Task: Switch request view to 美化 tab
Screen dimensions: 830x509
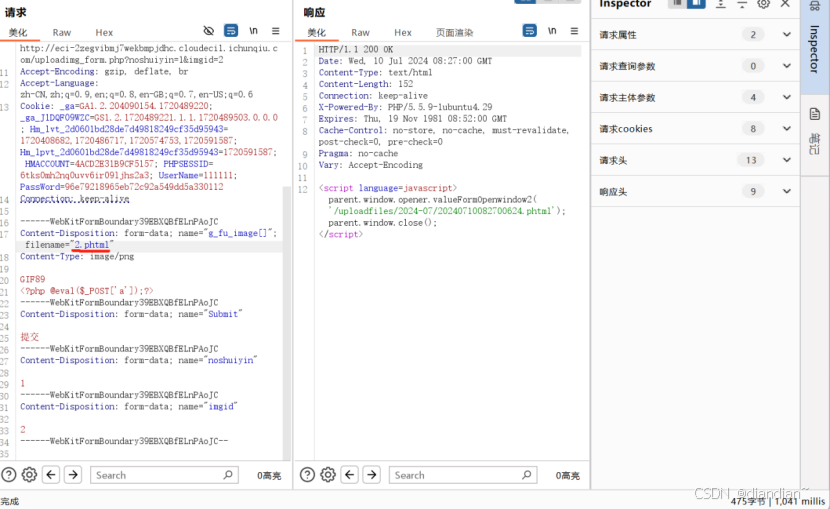Action: pyautogui.click(x=18, y=32)
